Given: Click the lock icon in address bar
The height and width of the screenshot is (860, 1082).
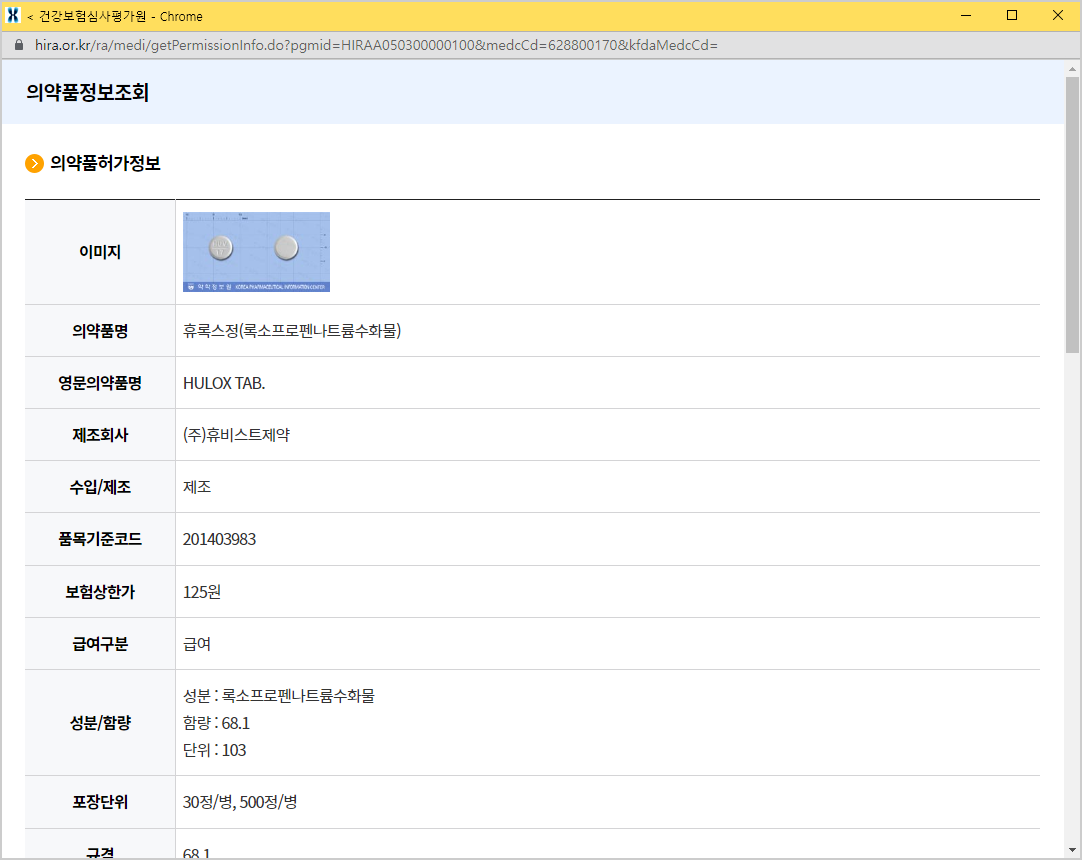Looking at the screenshot, I should 19,45.
